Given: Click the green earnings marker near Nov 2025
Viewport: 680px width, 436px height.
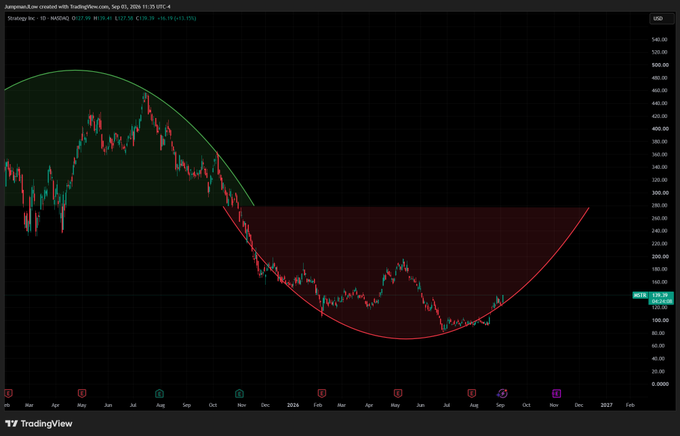Looking at the screenshot, I should pyautogui.click(x=239, y=393).
